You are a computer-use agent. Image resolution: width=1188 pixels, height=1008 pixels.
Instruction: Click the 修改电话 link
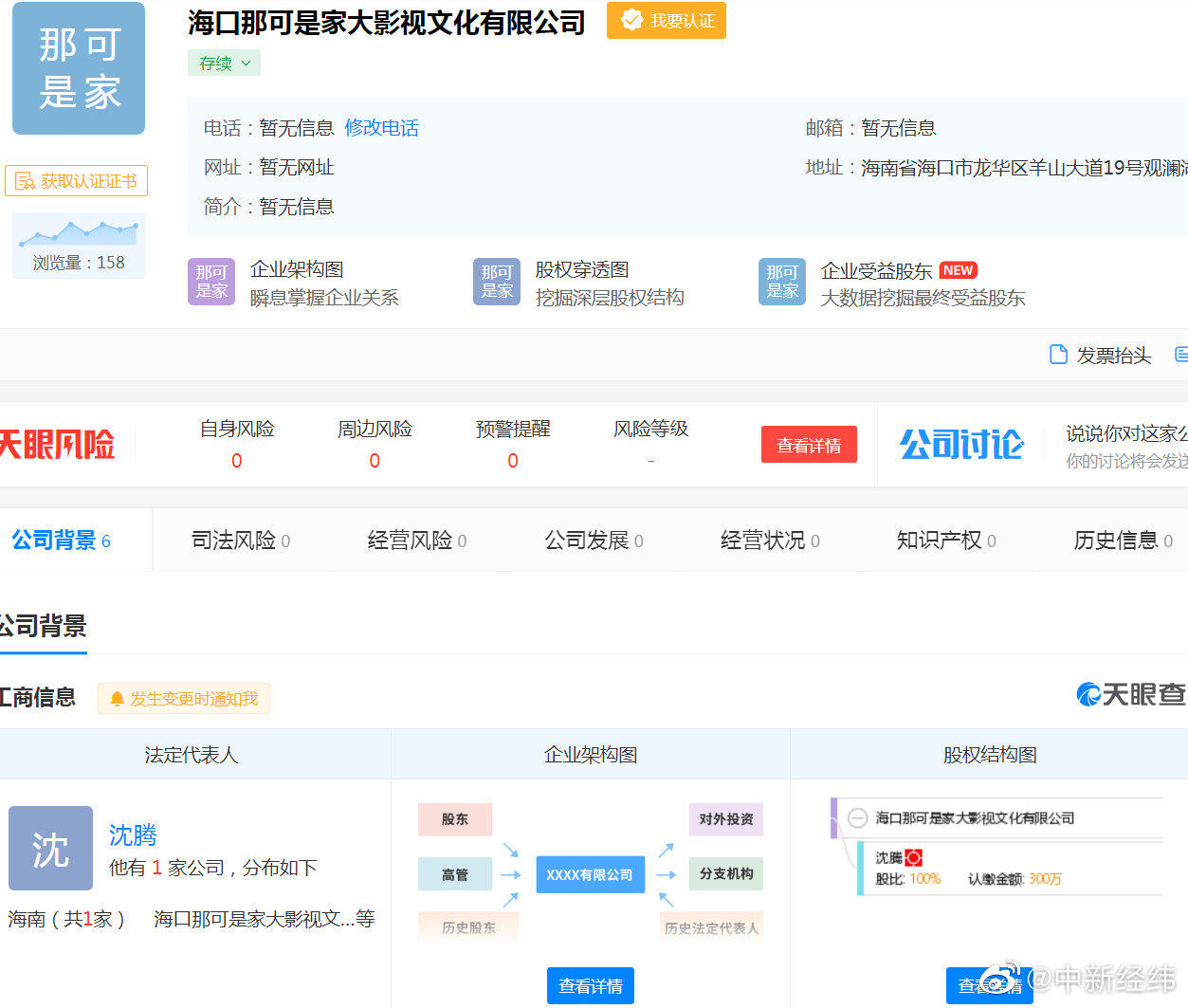(382, 128)
